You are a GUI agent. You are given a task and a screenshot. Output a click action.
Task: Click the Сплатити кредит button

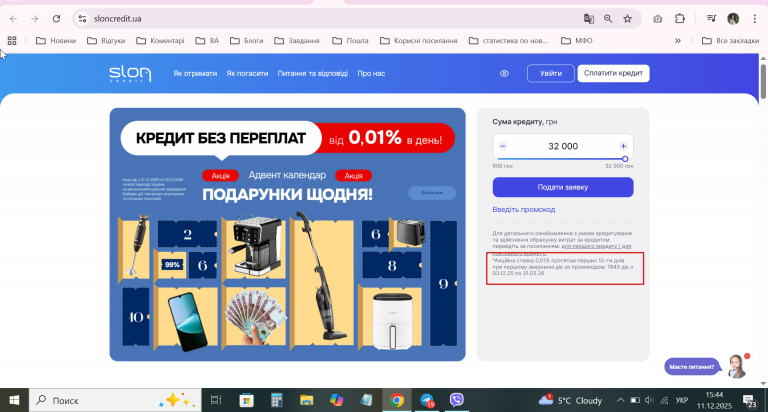[613, 73]
